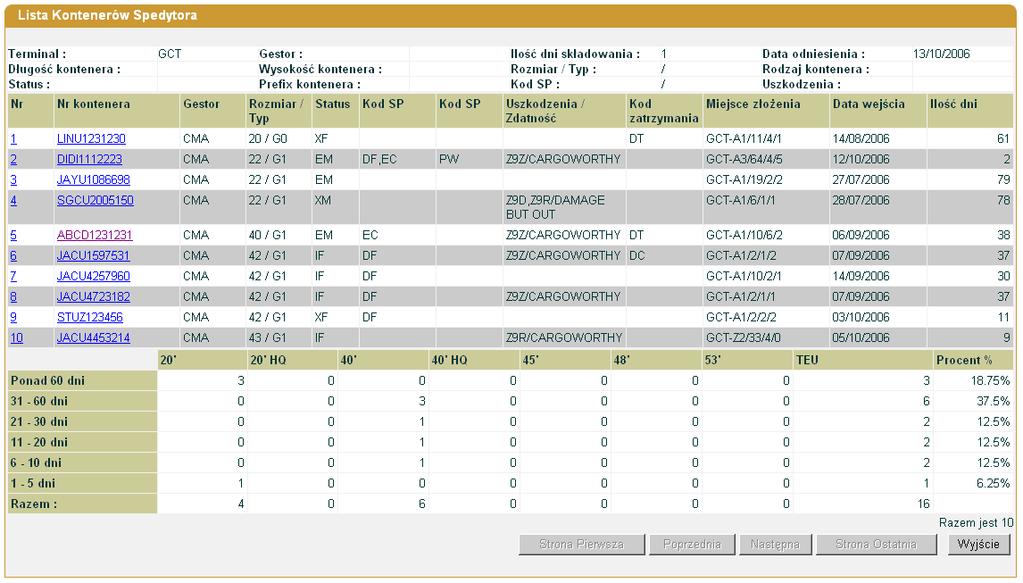Click the Terminal value GCT
The height and width of the screenshot is (583, 1023).
click(170, 54)
